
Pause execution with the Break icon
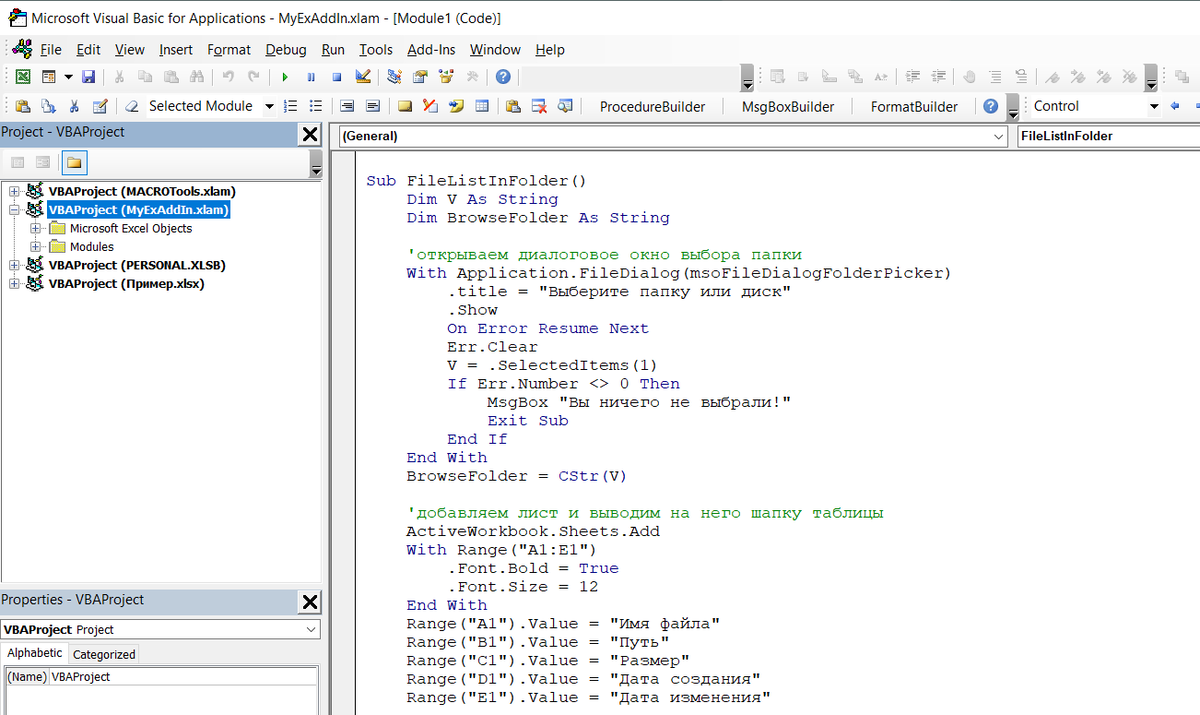pos(311,77)
